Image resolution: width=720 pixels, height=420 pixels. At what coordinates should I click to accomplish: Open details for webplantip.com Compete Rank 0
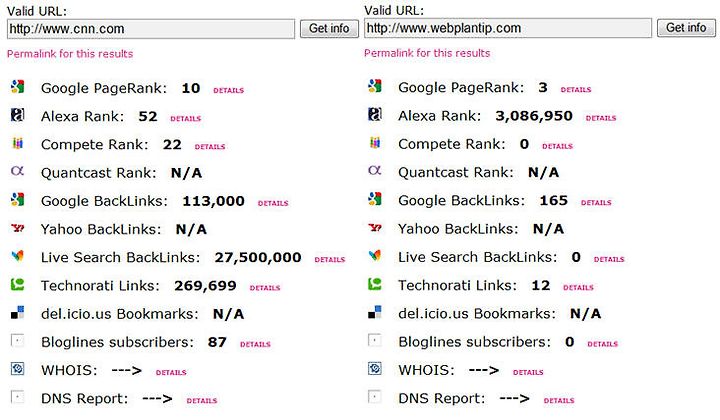pos(557,146)
